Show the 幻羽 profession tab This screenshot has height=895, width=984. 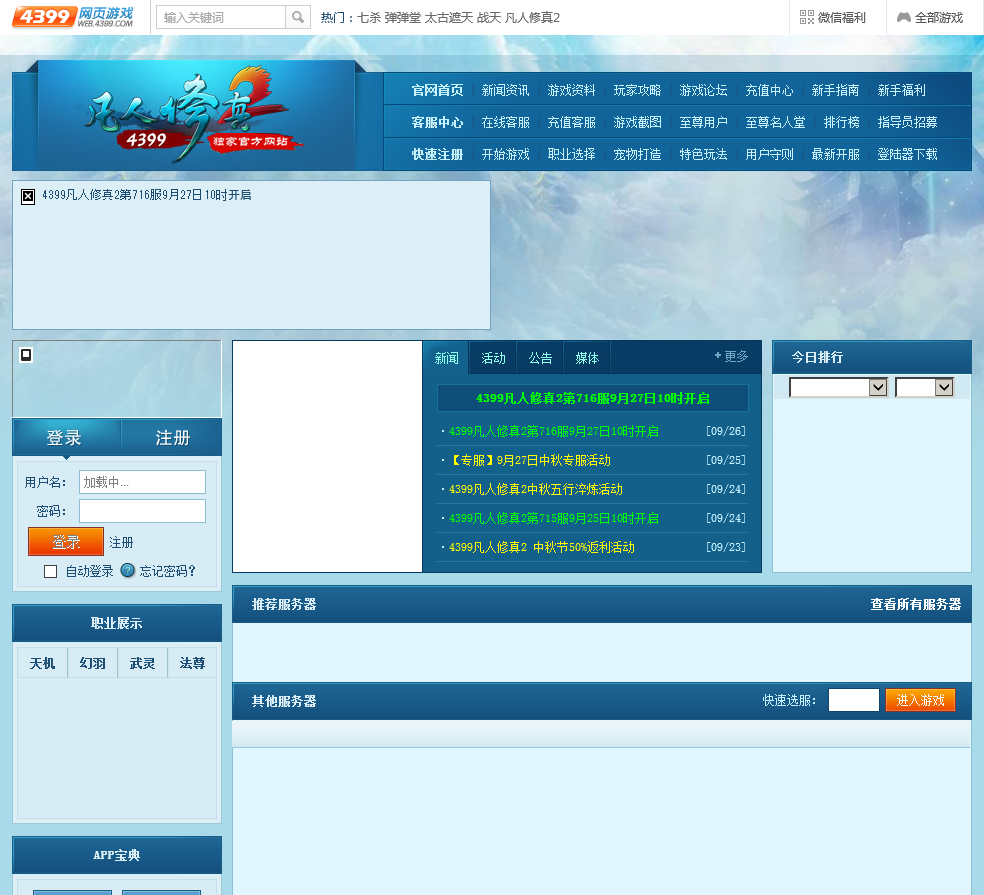92,663
